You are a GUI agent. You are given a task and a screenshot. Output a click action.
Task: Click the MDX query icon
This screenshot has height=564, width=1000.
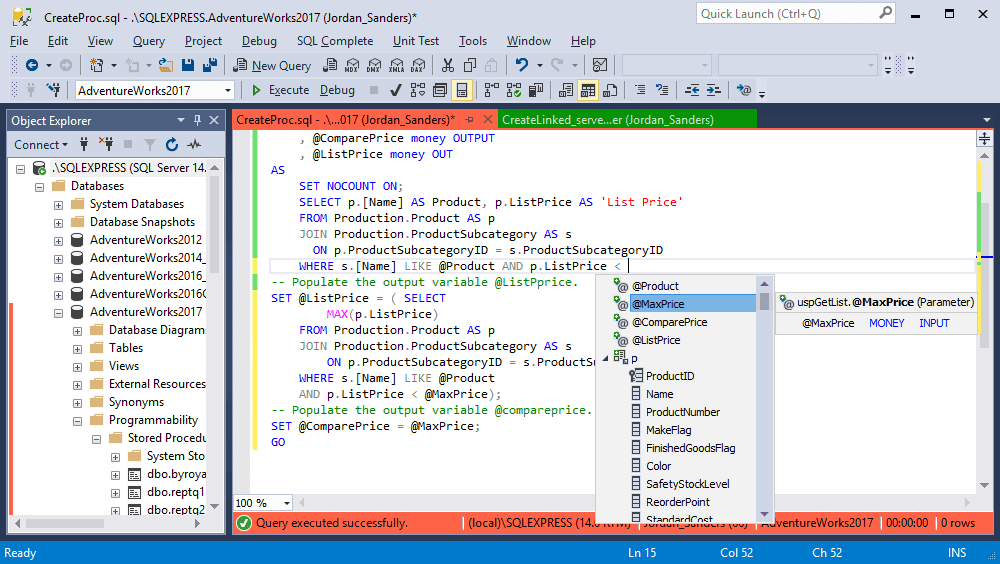[352, 65]
